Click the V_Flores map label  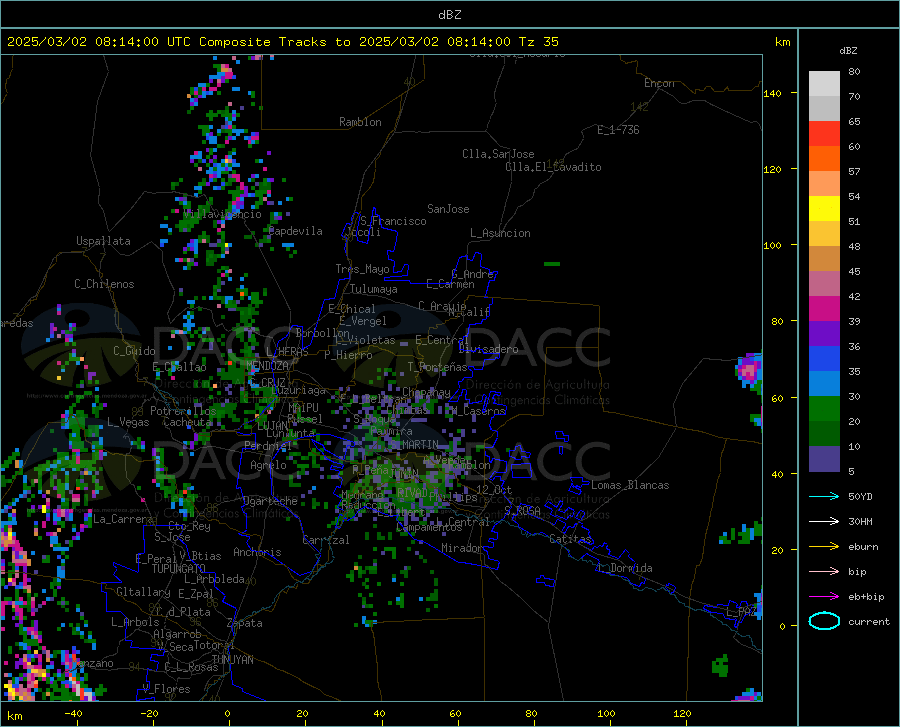click(166, 689)
